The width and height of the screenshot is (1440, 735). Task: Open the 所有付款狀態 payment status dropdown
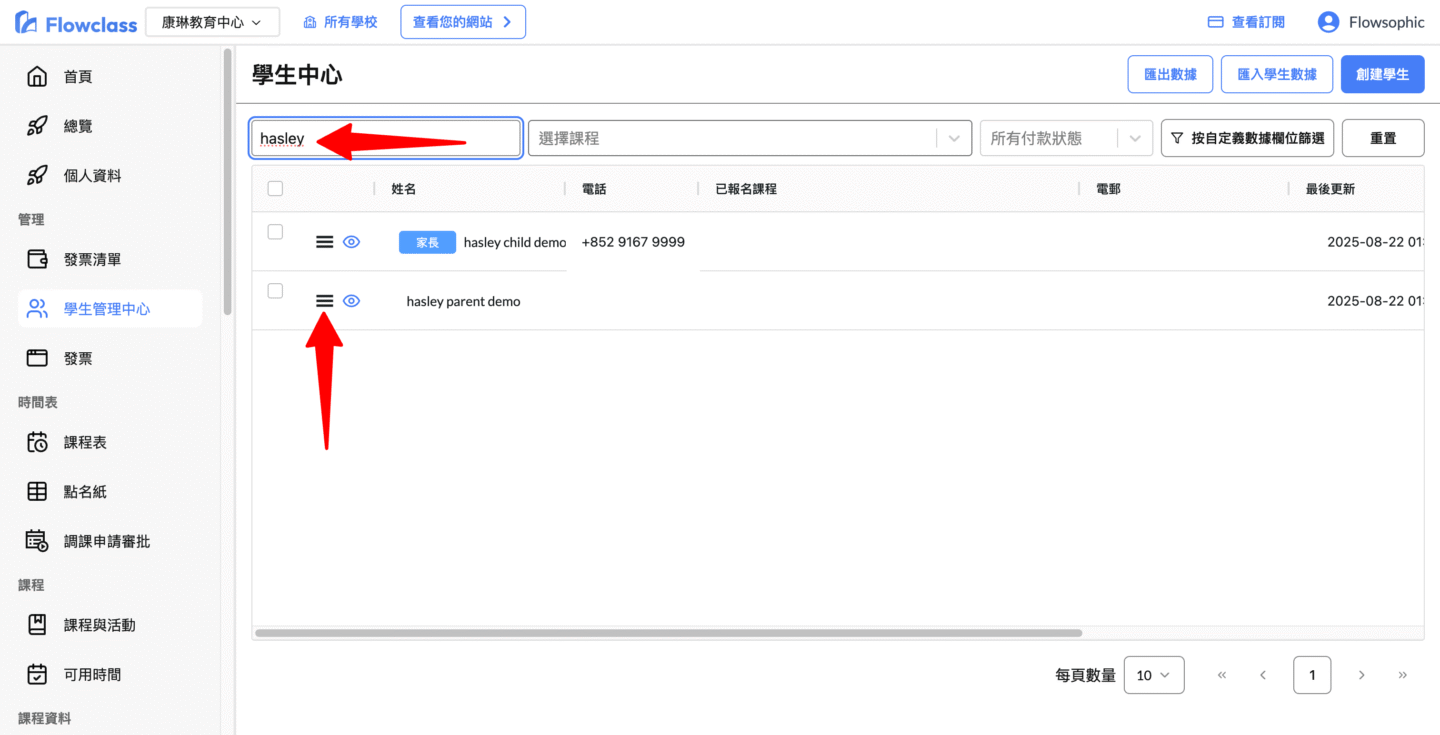[x=1134, y=139]
